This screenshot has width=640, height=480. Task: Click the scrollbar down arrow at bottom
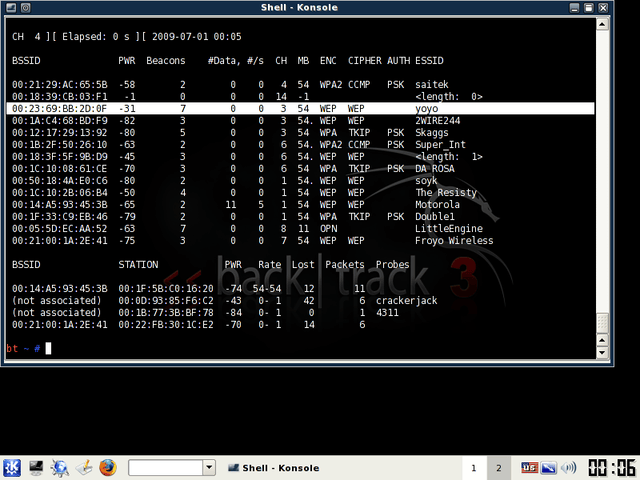602,352
